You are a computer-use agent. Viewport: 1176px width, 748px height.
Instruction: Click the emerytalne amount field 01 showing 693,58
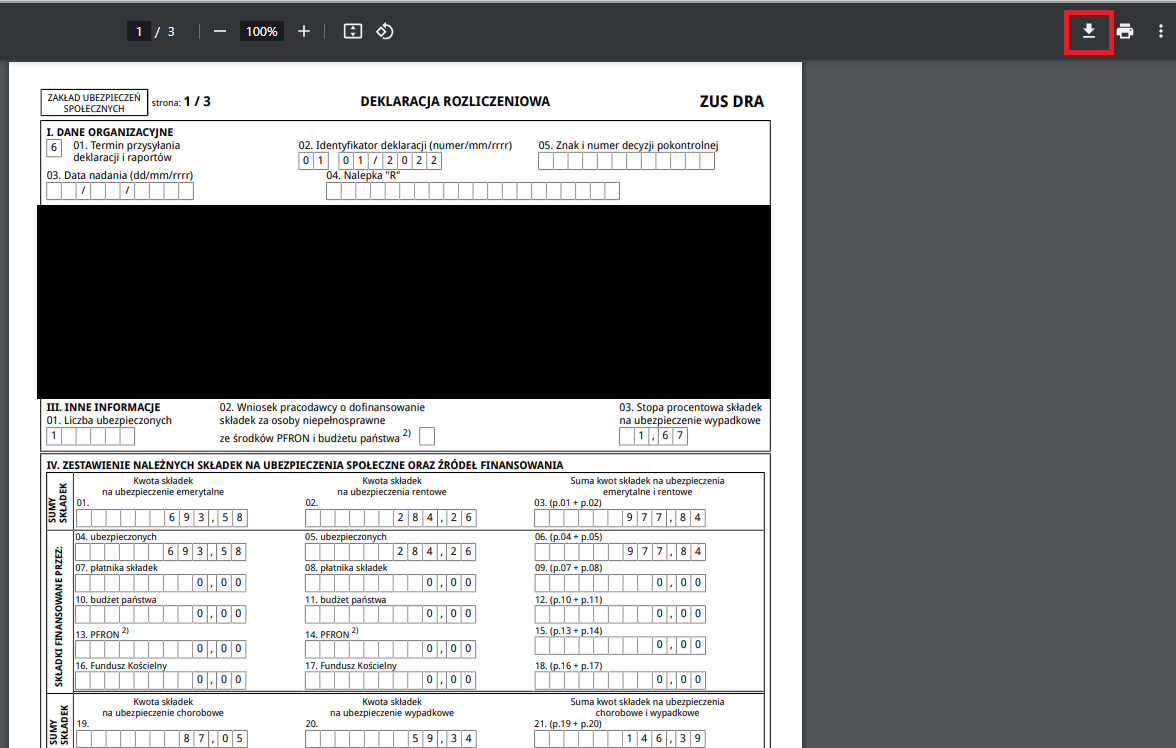(161, 518)
